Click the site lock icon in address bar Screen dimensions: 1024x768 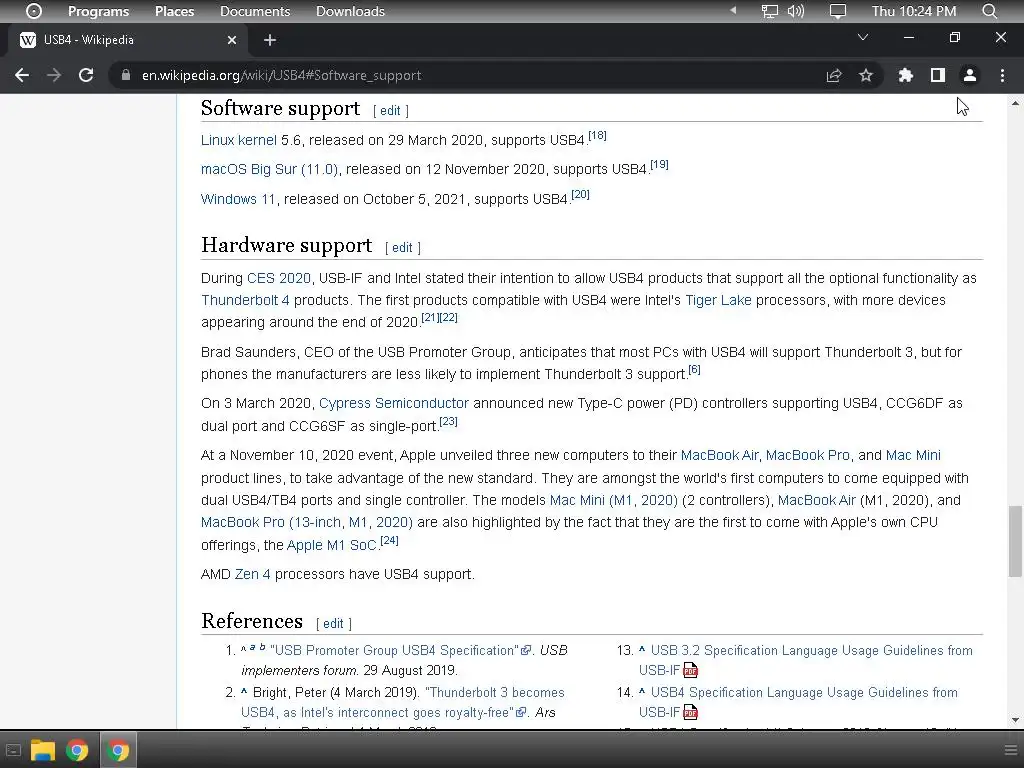click(x=125, y=75)
